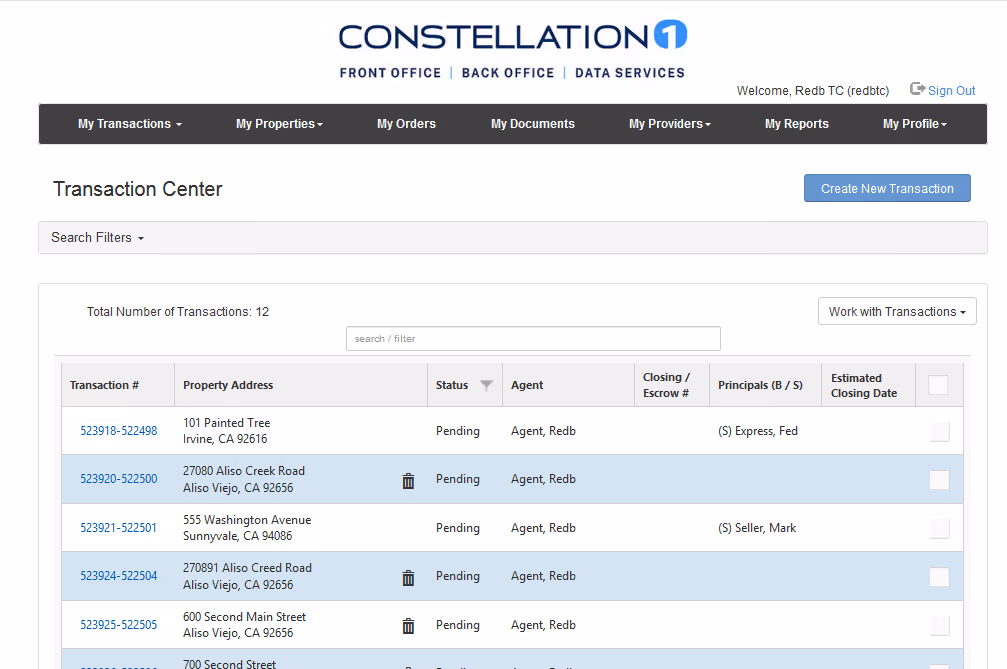Click the '101 Painted Tree' address cell
Viewport: 1007px width, 669px height.
(227, 431)
